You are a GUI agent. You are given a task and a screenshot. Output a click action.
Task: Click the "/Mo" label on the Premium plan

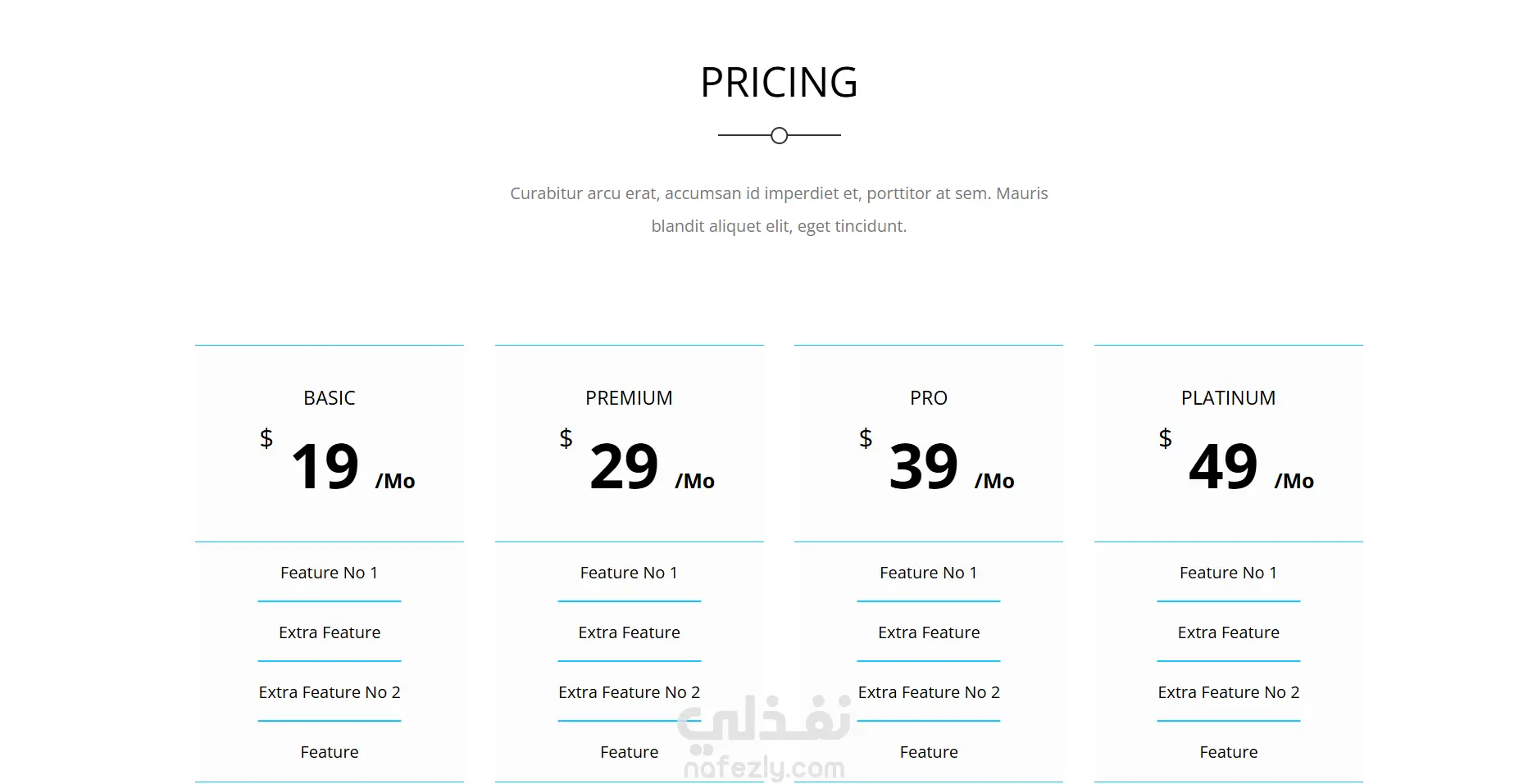pos(694,481)
